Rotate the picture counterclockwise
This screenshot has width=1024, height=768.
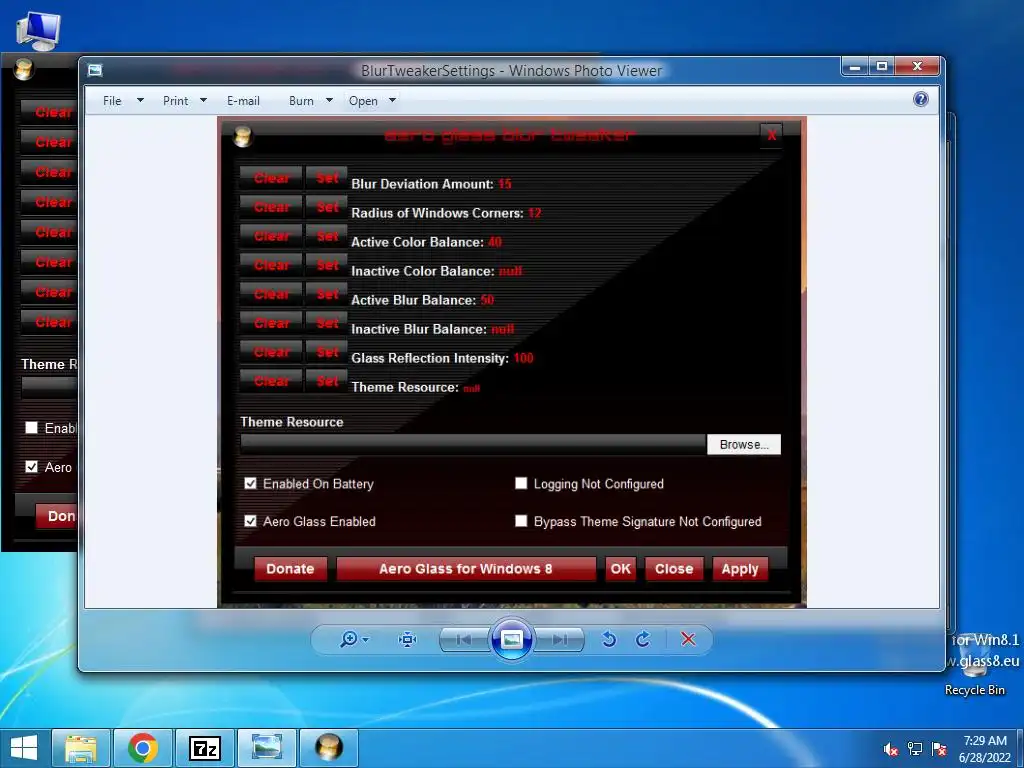[x=609, y=639]
